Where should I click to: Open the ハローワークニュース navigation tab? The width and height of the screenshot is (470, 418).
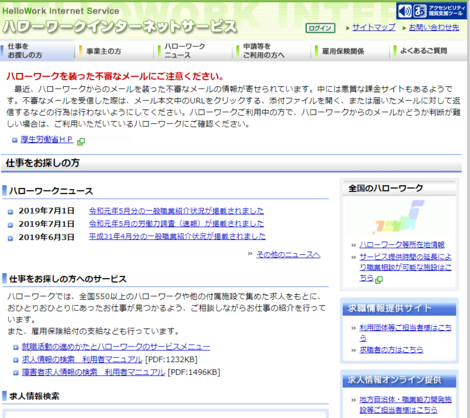click(x=193, y=51)
